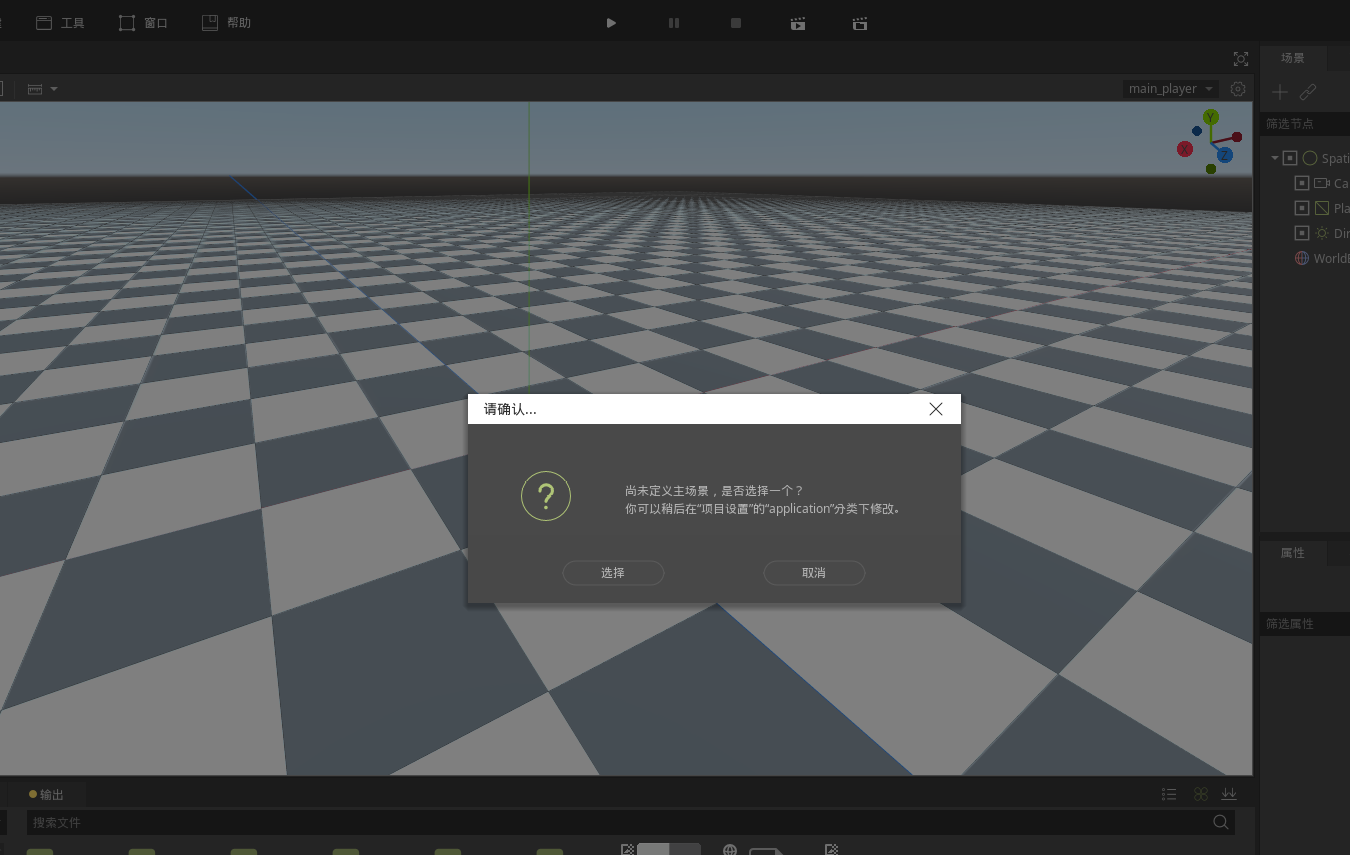This screenshot has width=1350, height=855.
Task: Toggle visibility box of the DirectionalLight node
Action: [x=1302, y=233]
